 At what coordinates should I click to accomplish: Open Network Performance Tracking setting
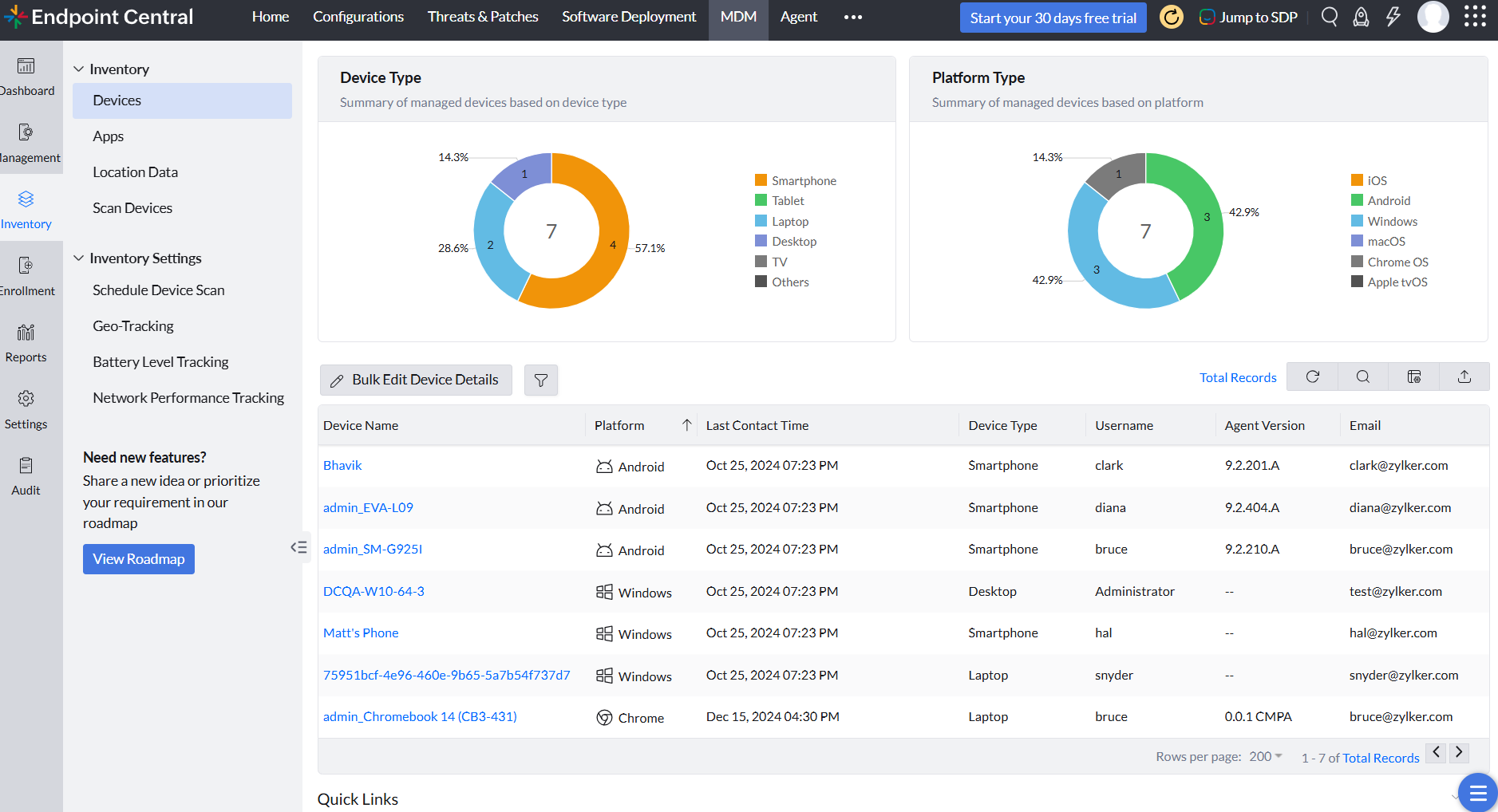(188, 398)
